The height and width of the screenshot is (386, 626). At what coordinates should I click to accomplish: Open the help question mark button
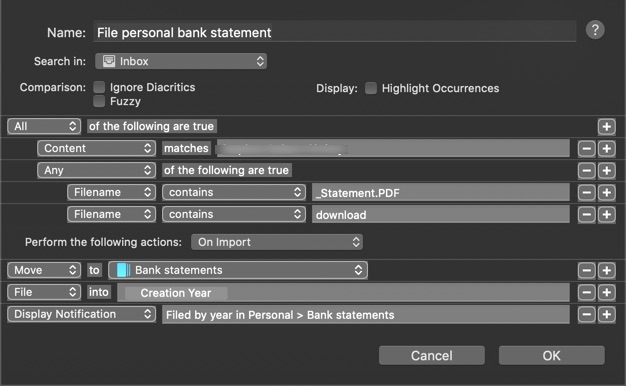tap(595, 30)
